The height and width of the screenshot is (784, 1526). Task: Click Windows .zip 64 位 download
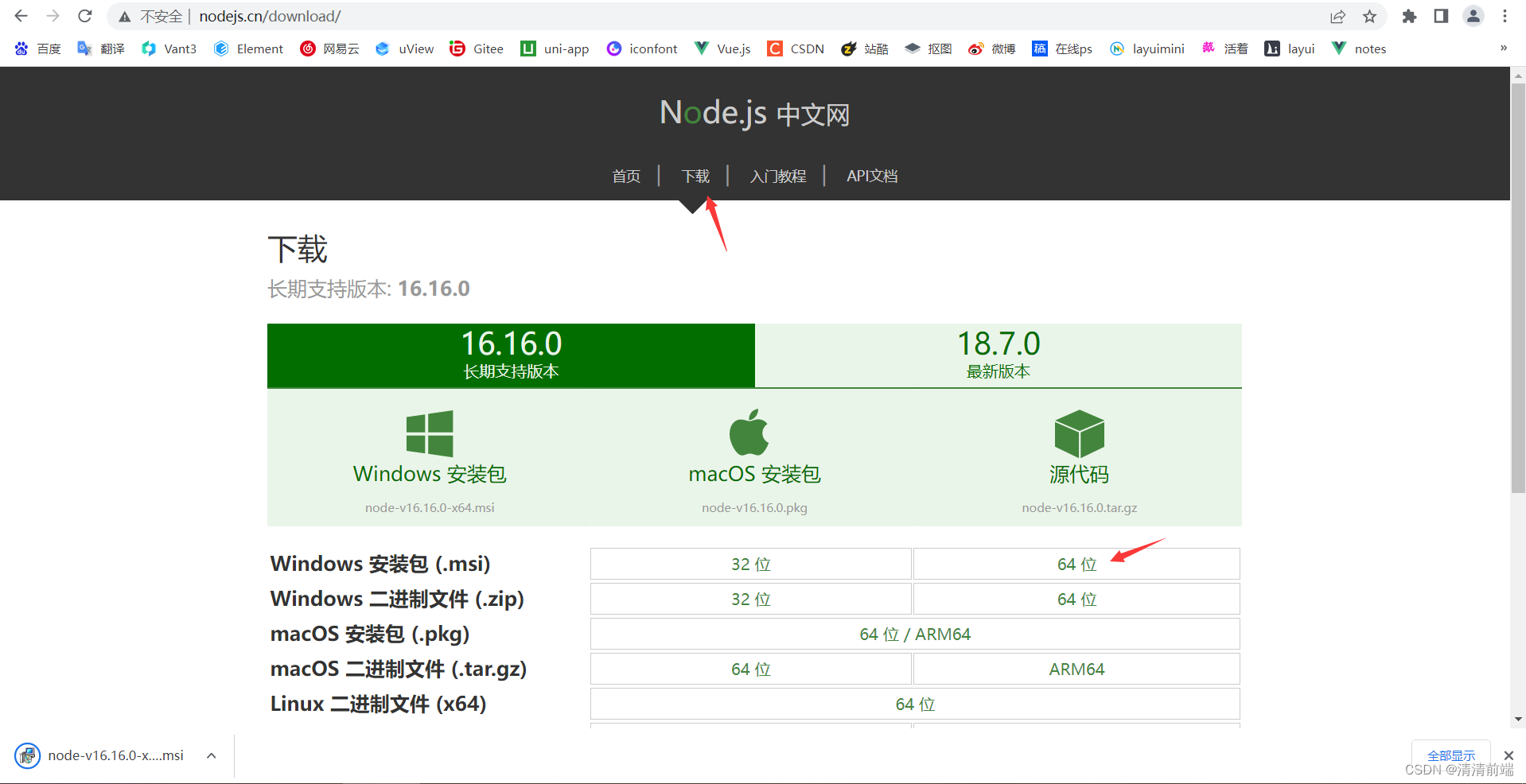point(1076,599)
